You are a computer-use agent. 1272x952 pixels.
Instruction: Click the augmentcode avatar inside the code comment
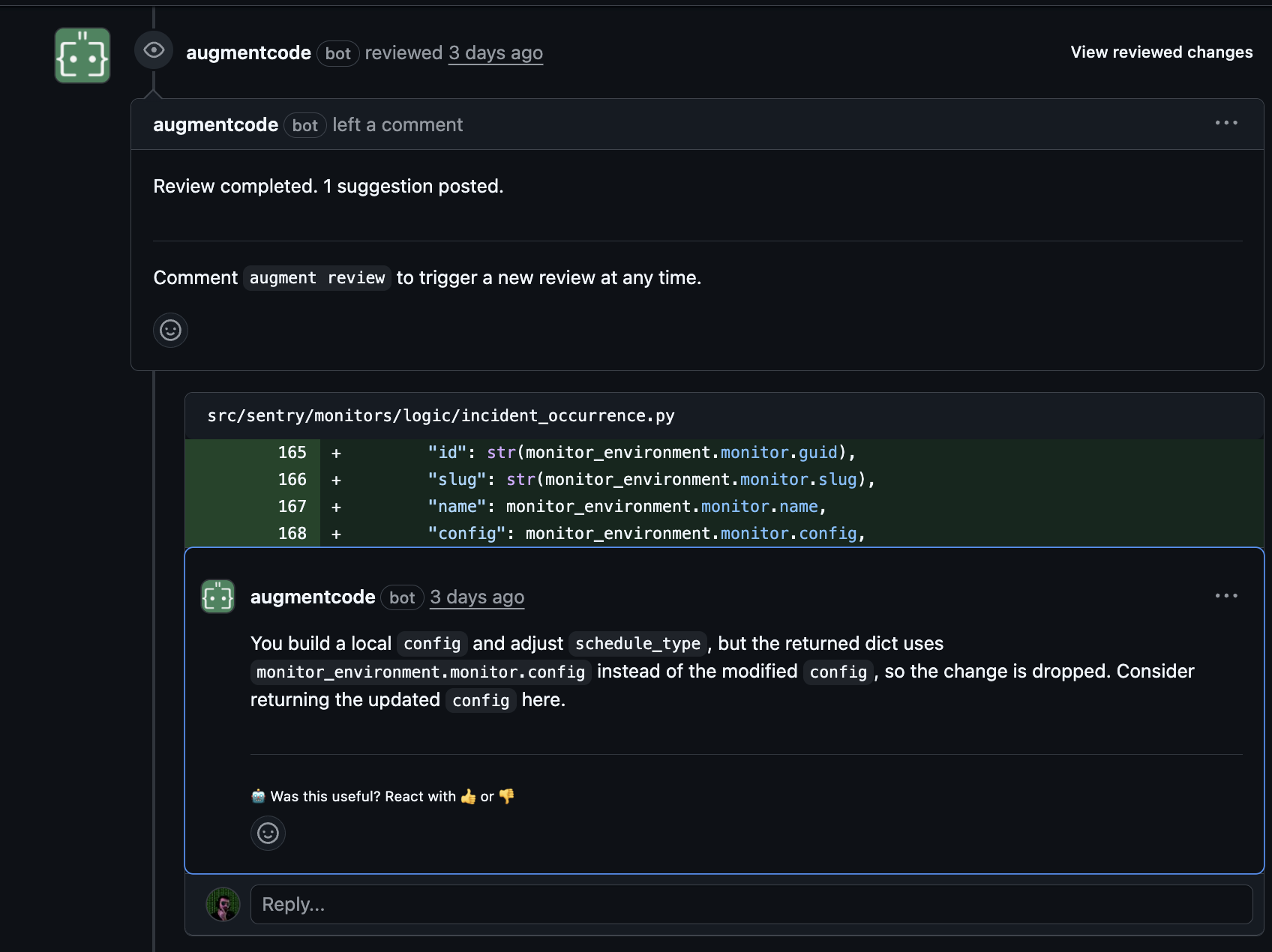pos(217,597)
